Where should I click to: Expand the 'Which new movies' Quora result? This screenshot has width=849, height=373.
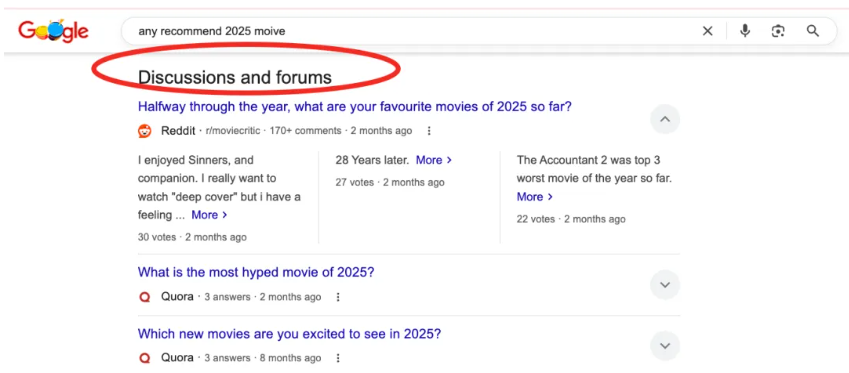click(x=665, y=346)
